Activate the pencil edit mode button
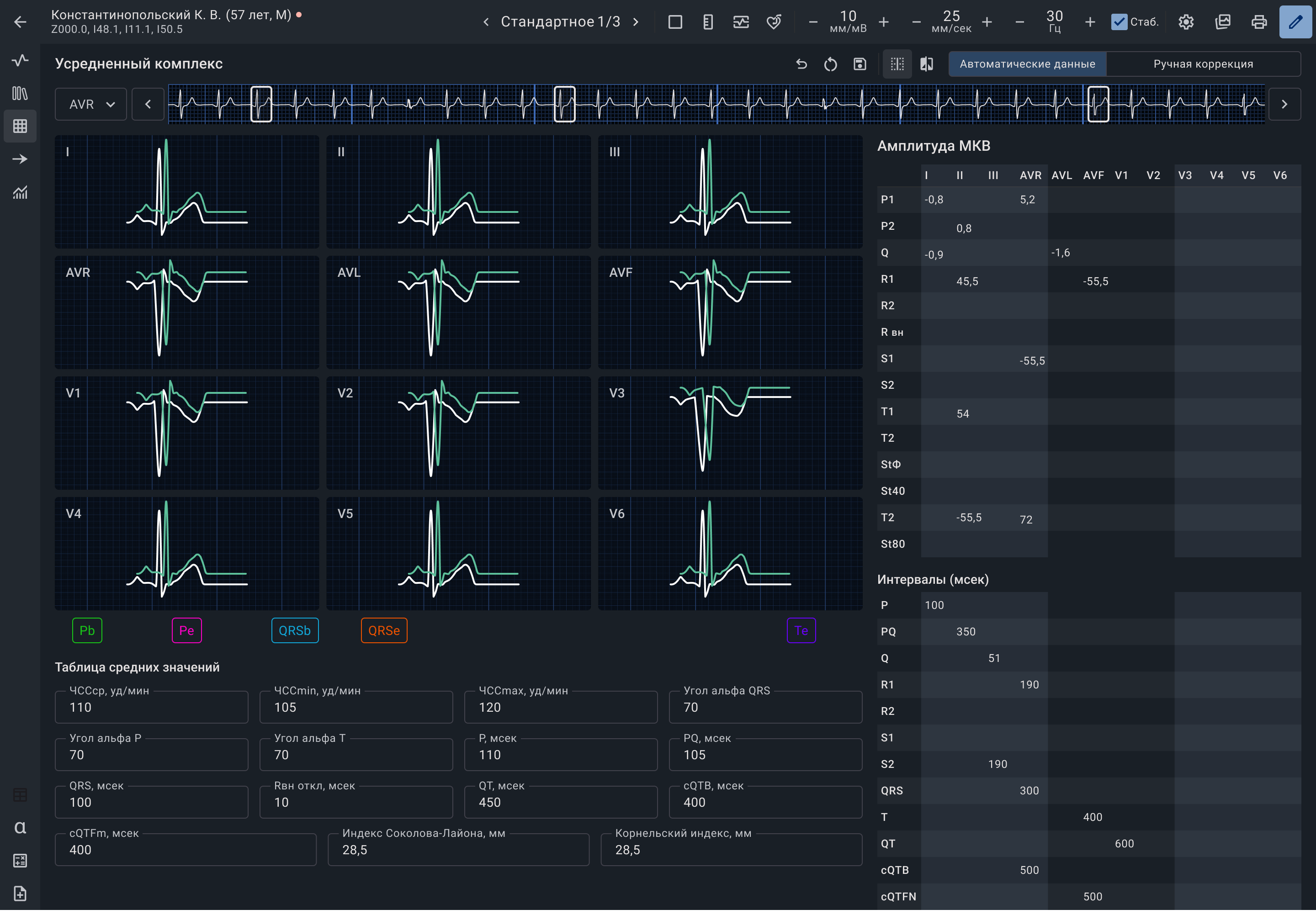 click(1295, 22)
